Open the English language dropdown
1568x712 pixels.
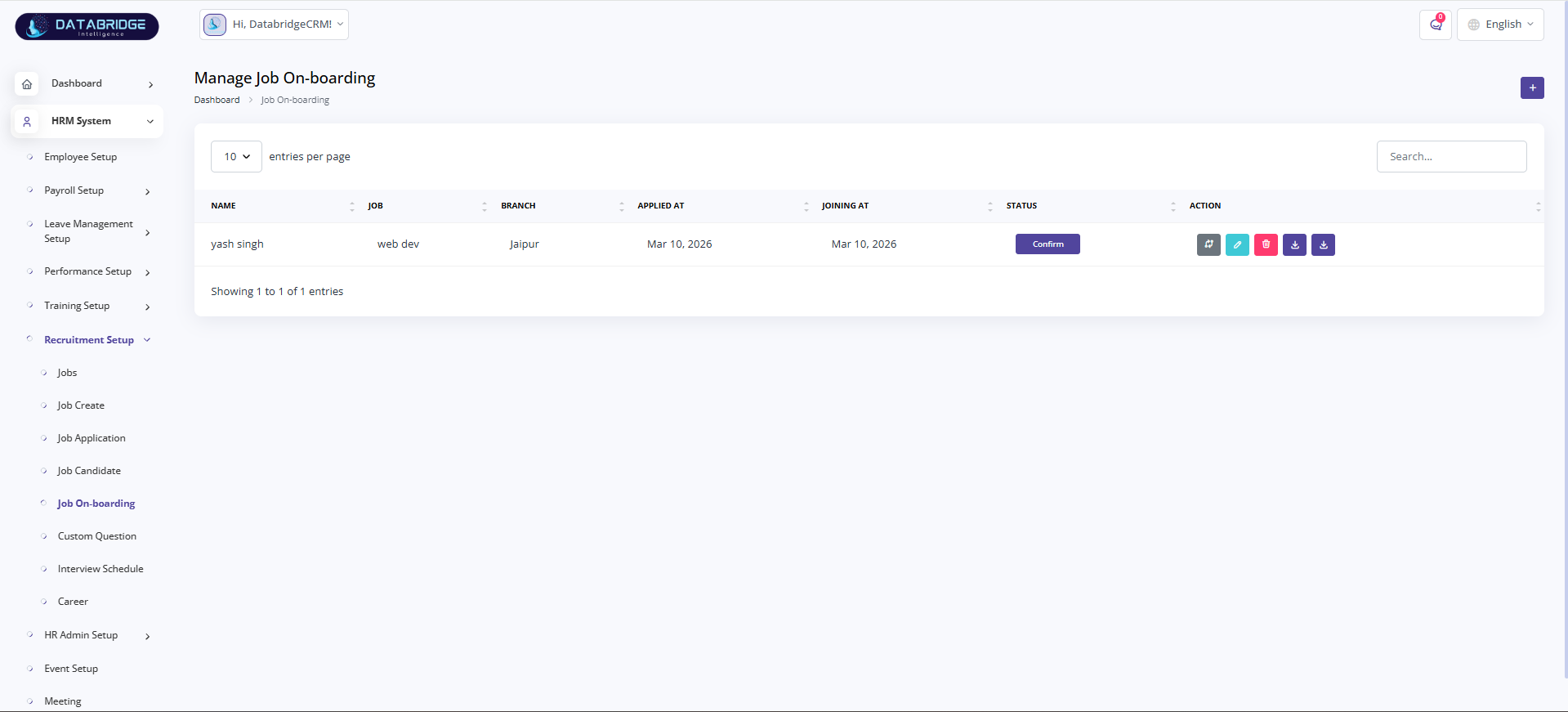coord(1500,25)
